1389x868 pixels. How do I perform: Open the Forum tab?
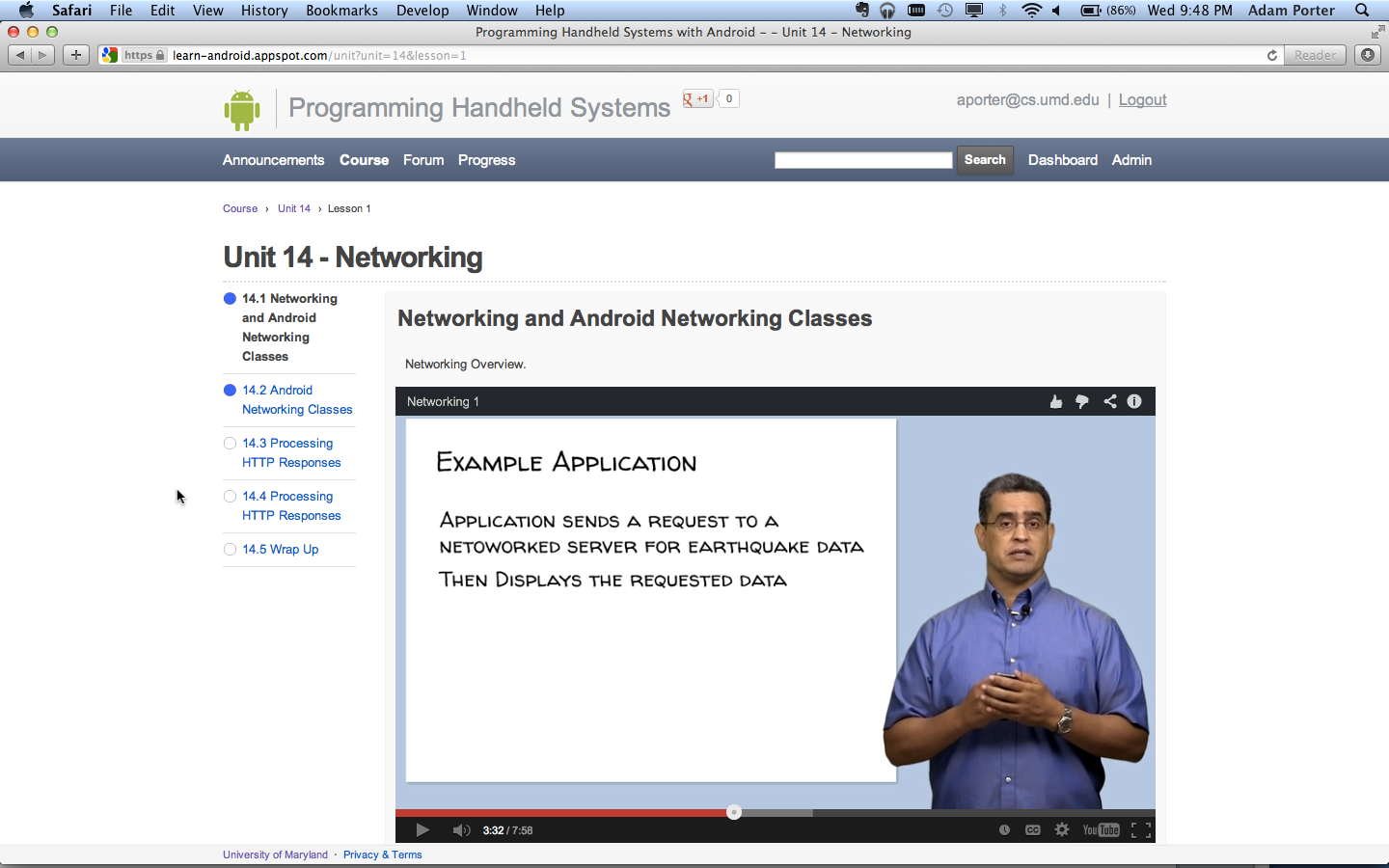pos(423,160)
